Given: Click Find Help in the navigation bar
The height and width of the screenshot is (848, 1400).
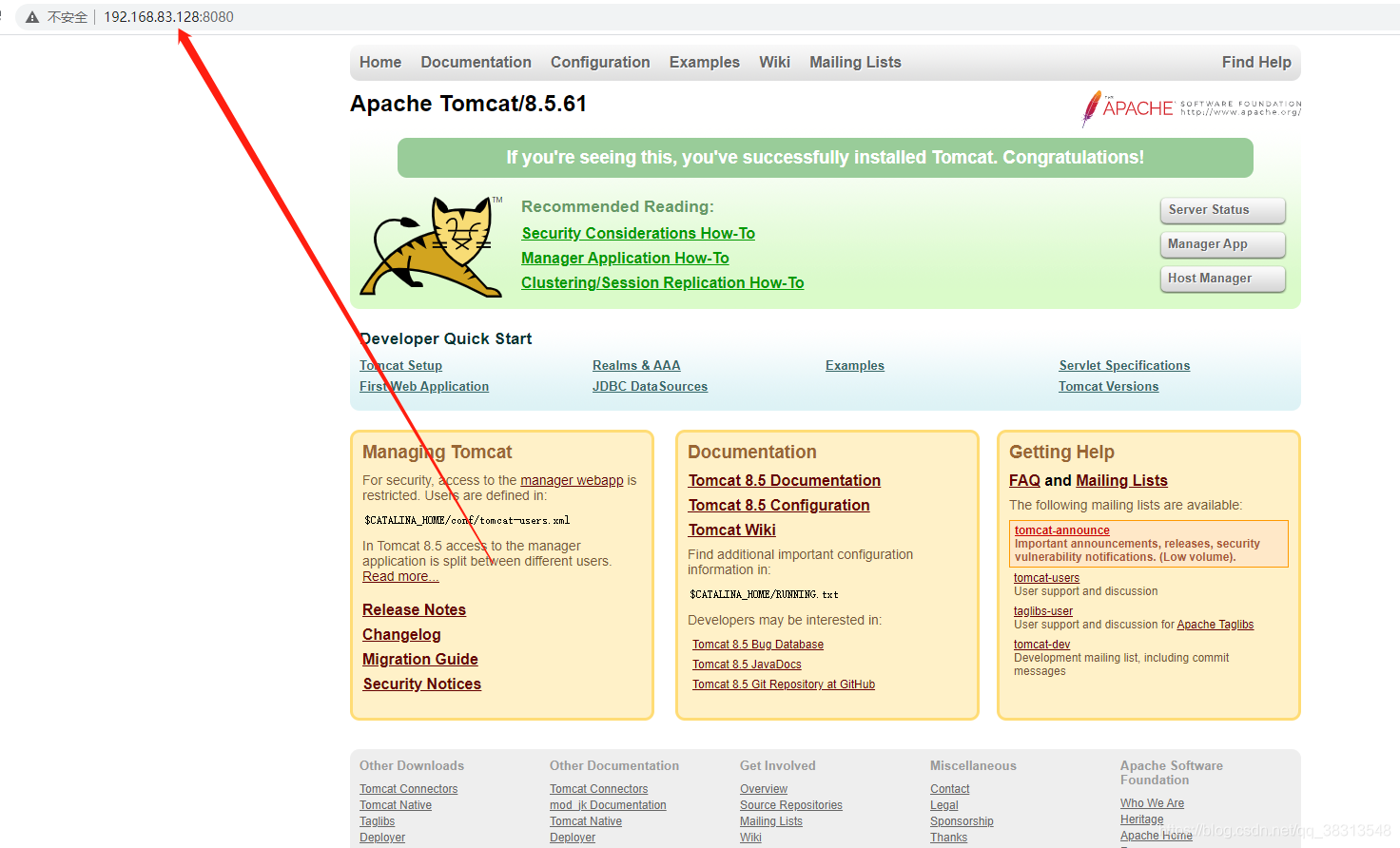Looking at the screenshot, I should pos(1256,63).
